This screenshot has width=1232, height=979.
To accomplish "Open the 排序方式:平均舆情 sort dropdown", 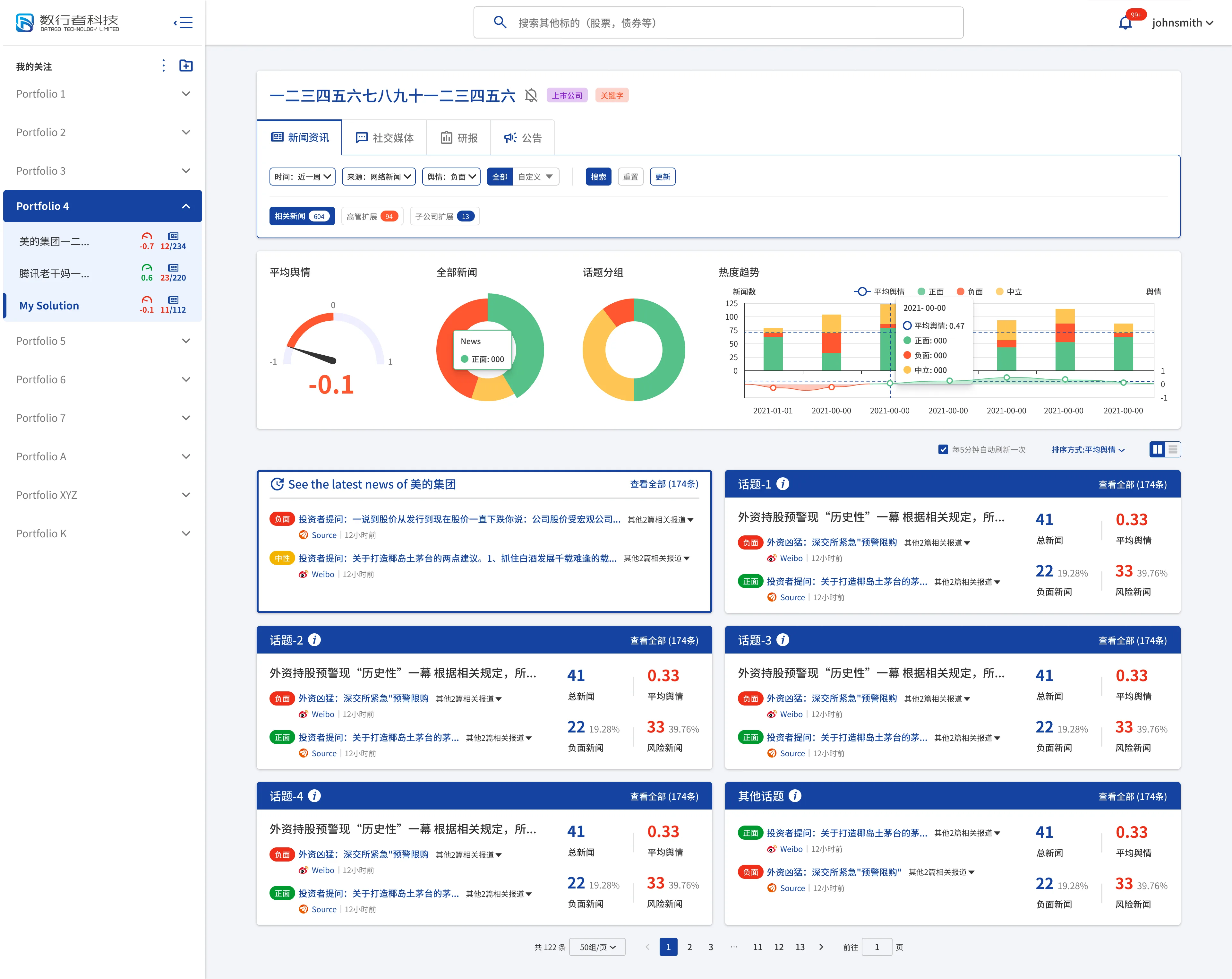I will coord(1088,450).
